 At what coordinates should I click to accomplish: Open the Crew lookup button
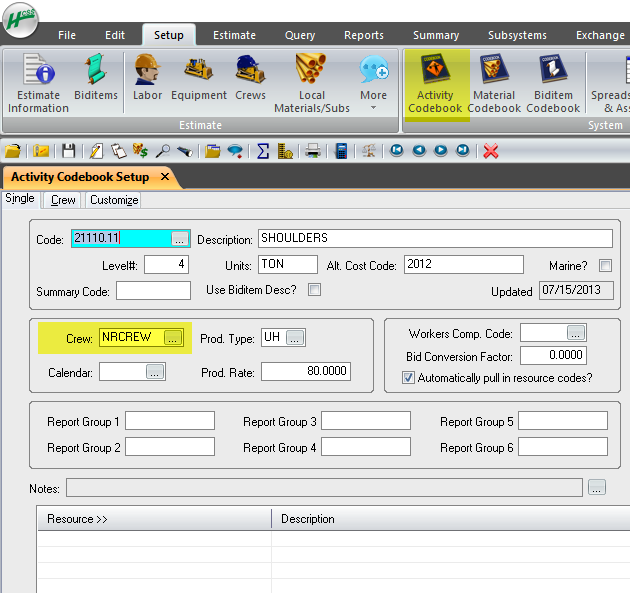pyautogui.click(x=173, y=338)
